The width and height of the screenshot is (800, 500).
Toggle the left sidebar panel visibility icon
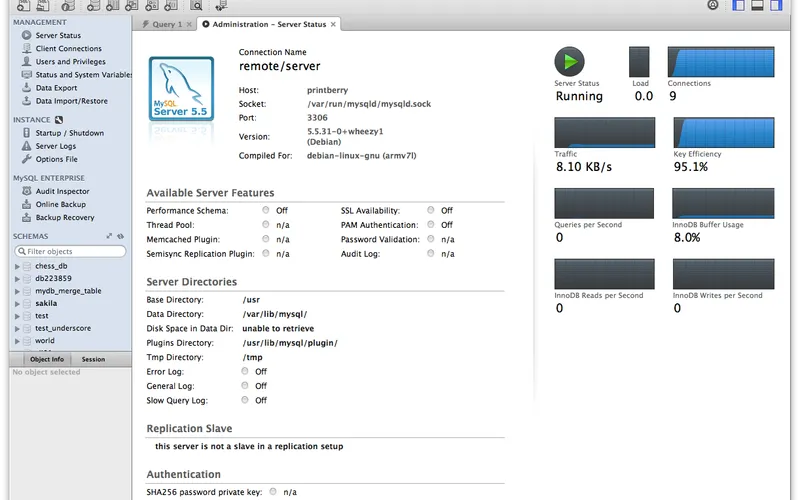pyautogui.click(x=738, y=6)
